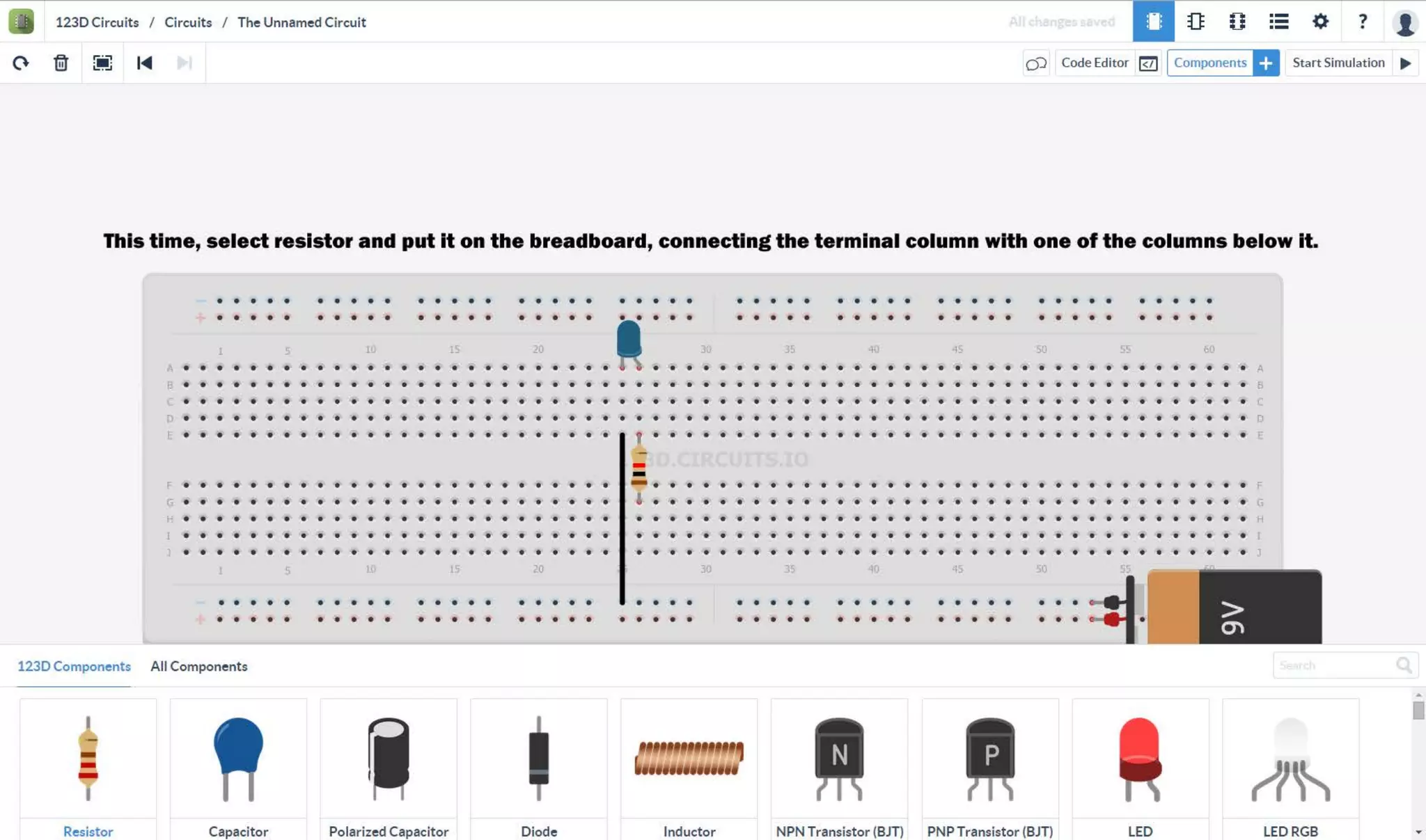Open the breadboard view icon
The width and height of the screenshot is (1426, 840).
(x=1153, y=22)
